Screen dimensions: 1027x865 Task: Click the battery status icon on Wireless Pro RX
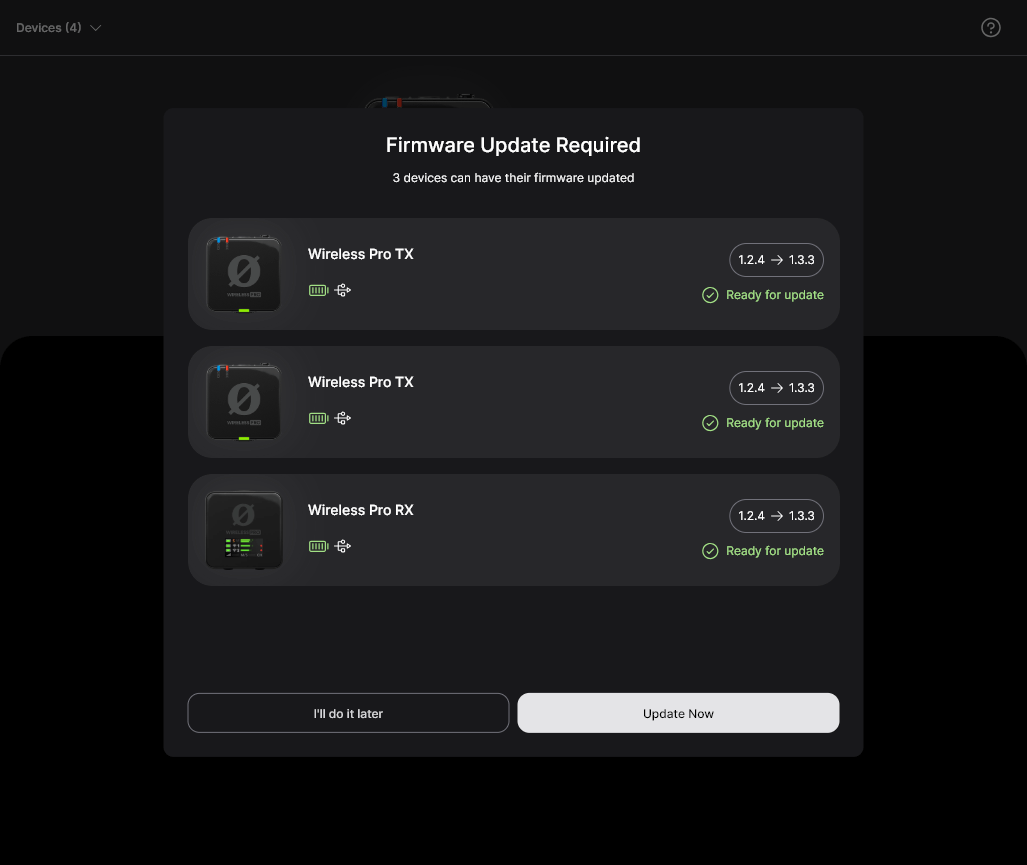(x=318, y=546)
